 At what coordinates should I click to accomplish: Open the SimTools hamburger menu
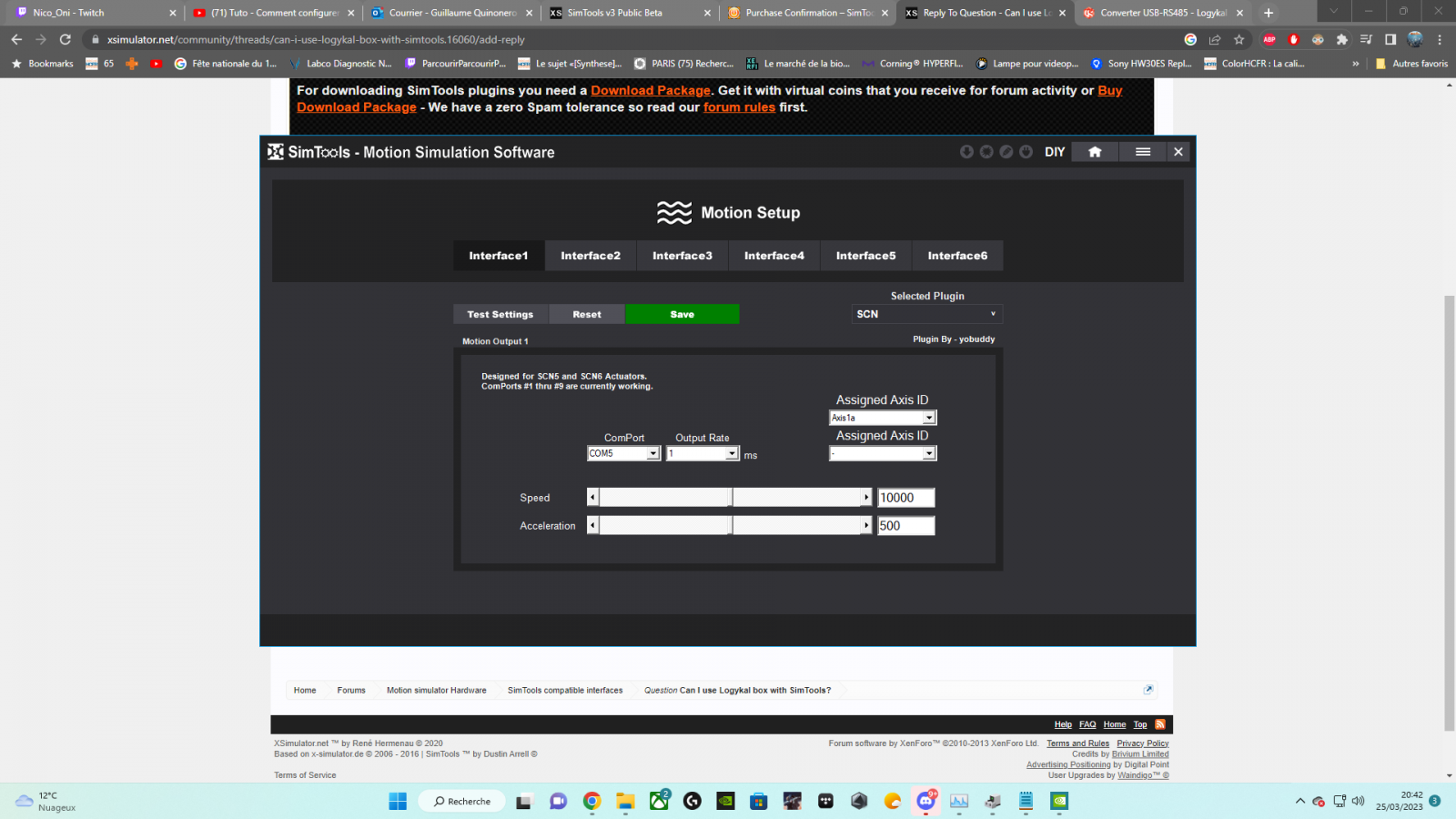pos(1143,152)
